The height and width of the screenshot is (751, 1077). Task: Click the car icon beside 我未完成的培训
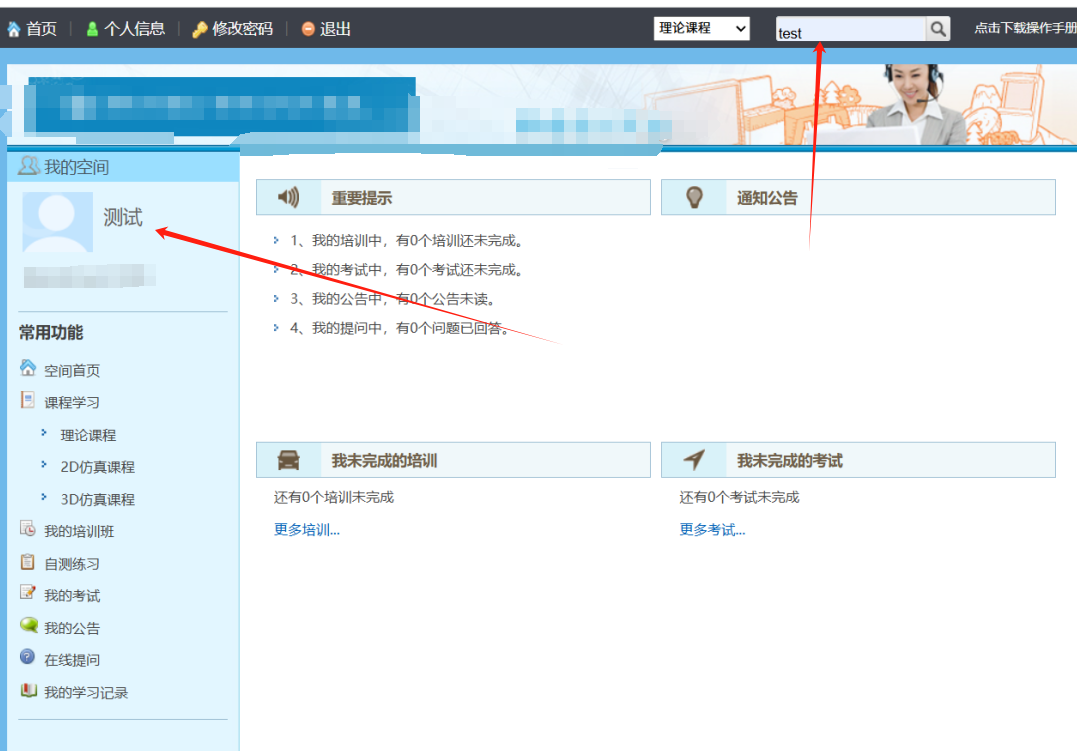(x=288, y=460)
